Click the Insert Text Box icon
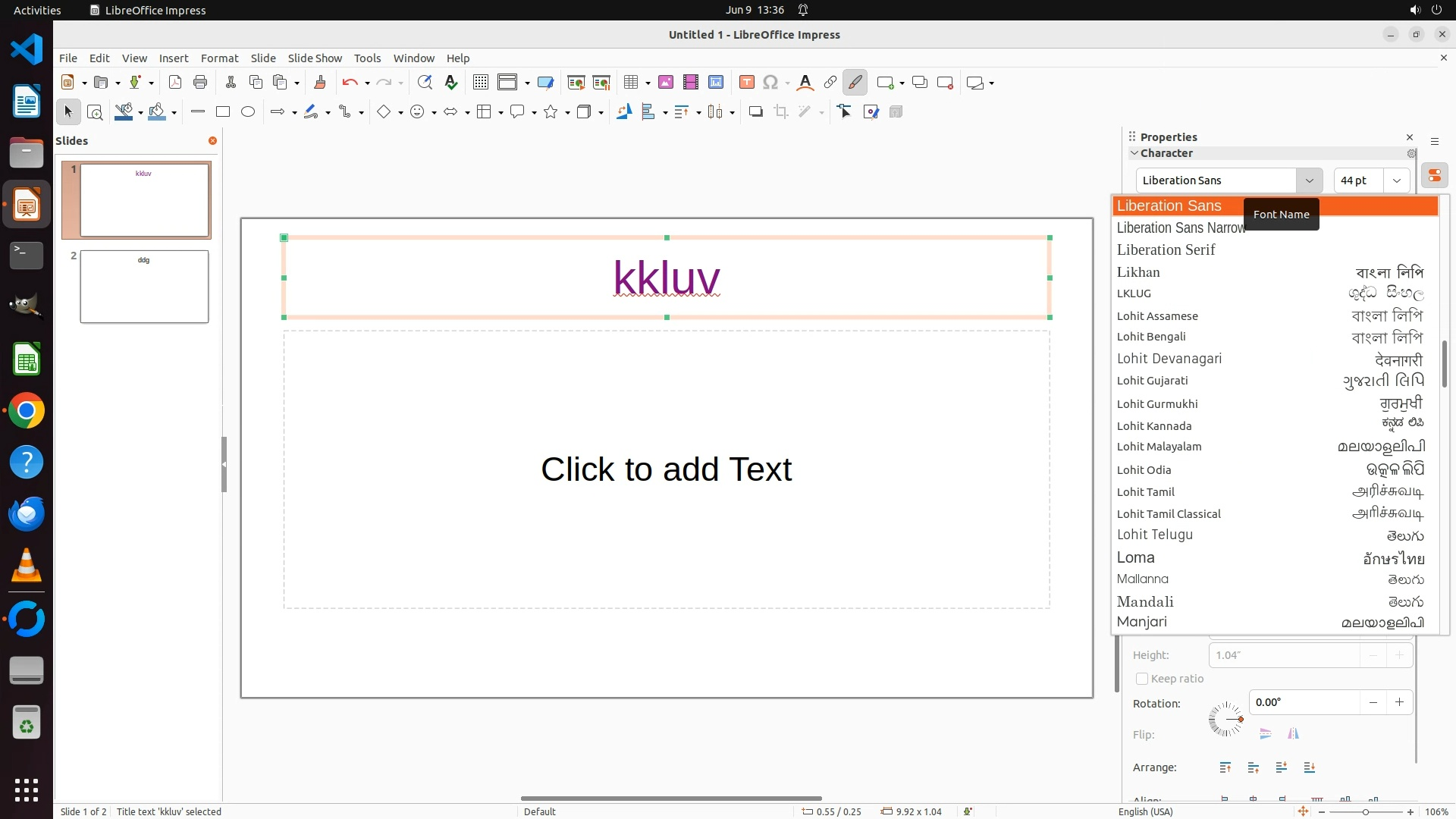The height and width of the screenshot is (819, 1456). click(x=746, y=83)
